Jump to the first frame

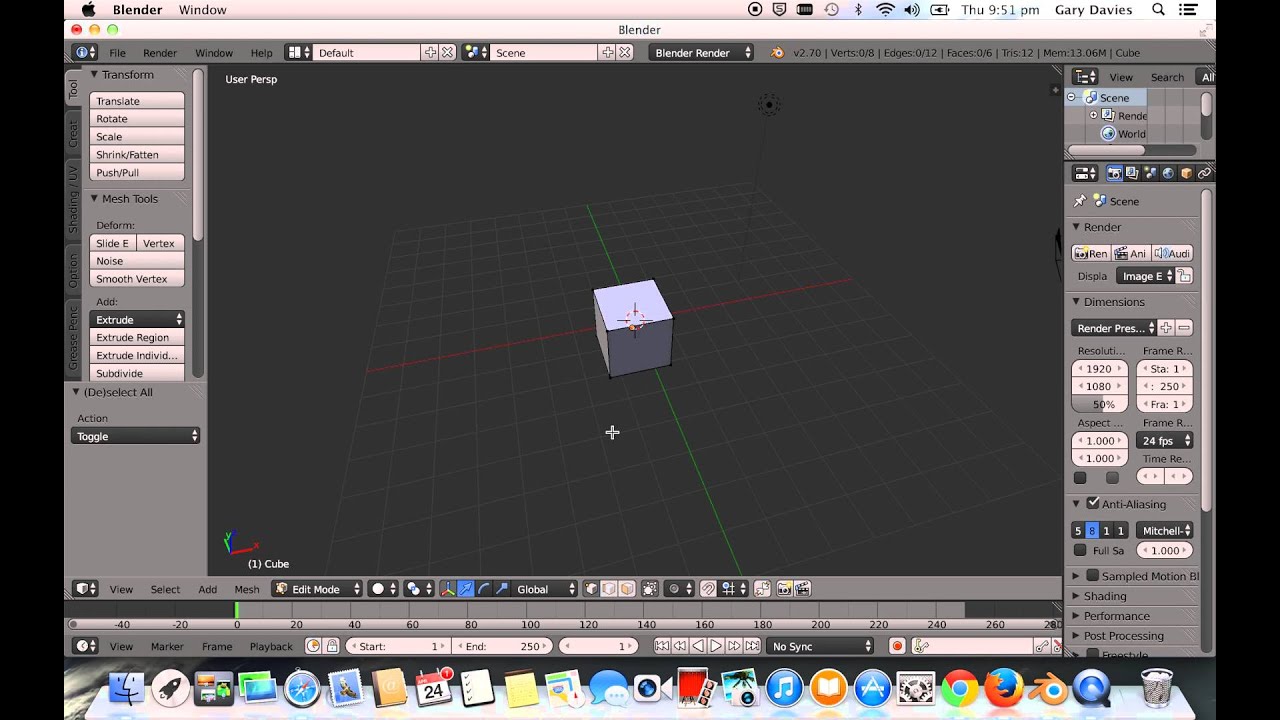click(662, 646)
